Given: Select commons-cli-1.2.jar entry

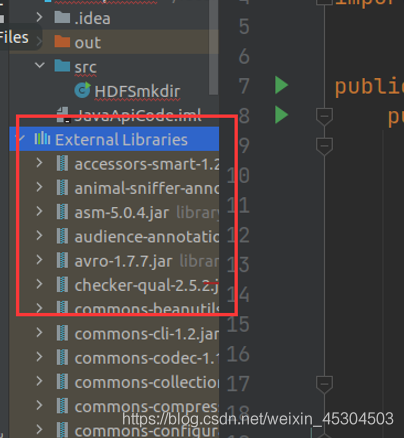Looking at the screenshot, I should [x=147, y=334].
